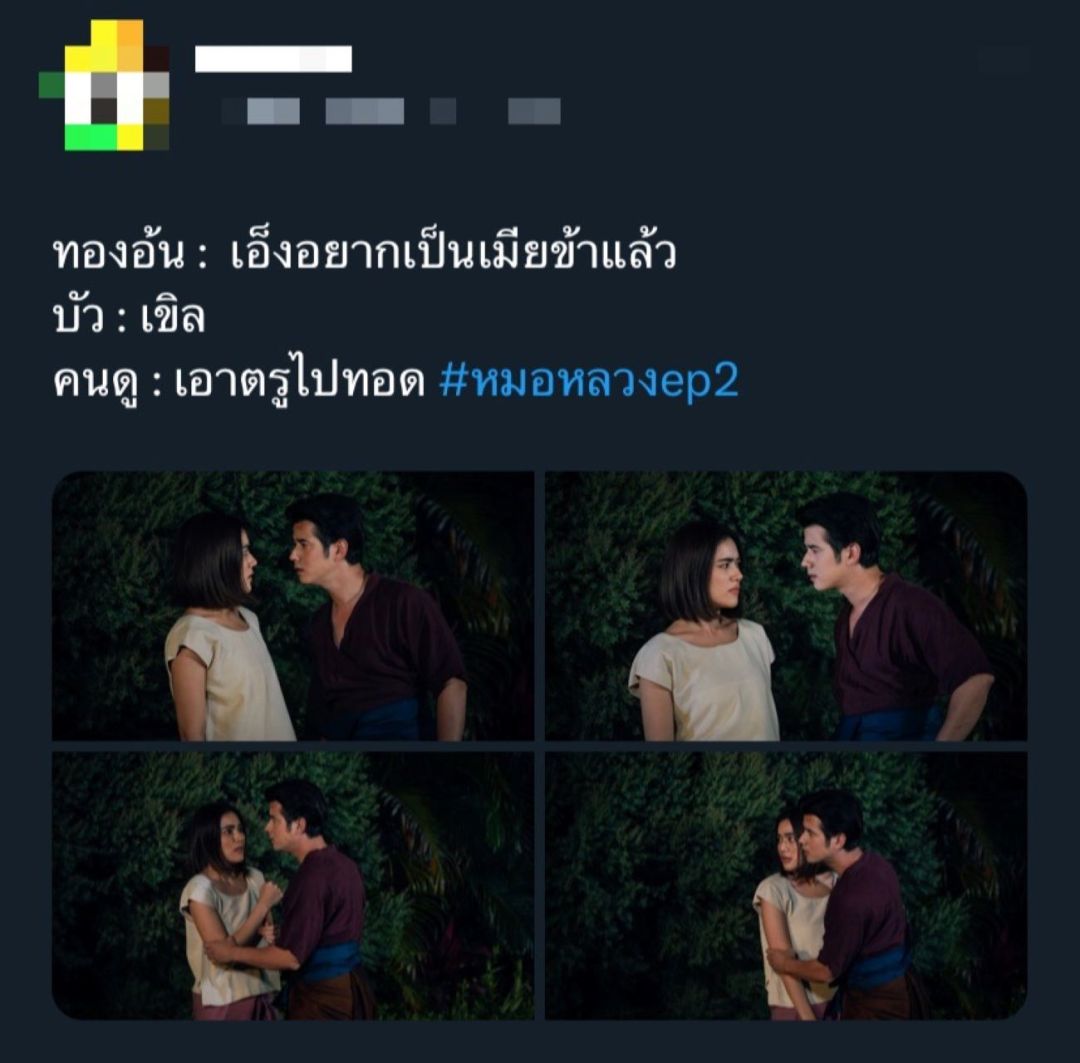Click the phrase เอ็งอยากเป็นเมียข้าแล้ว in the tweet
This screenshot has width=1080, height=1063.
[453, 252]
